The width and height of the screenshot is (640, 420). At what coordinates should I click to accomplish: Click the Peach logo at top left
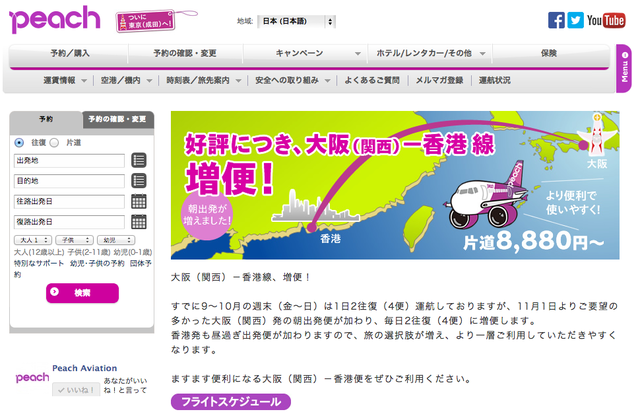click(55, 19)
